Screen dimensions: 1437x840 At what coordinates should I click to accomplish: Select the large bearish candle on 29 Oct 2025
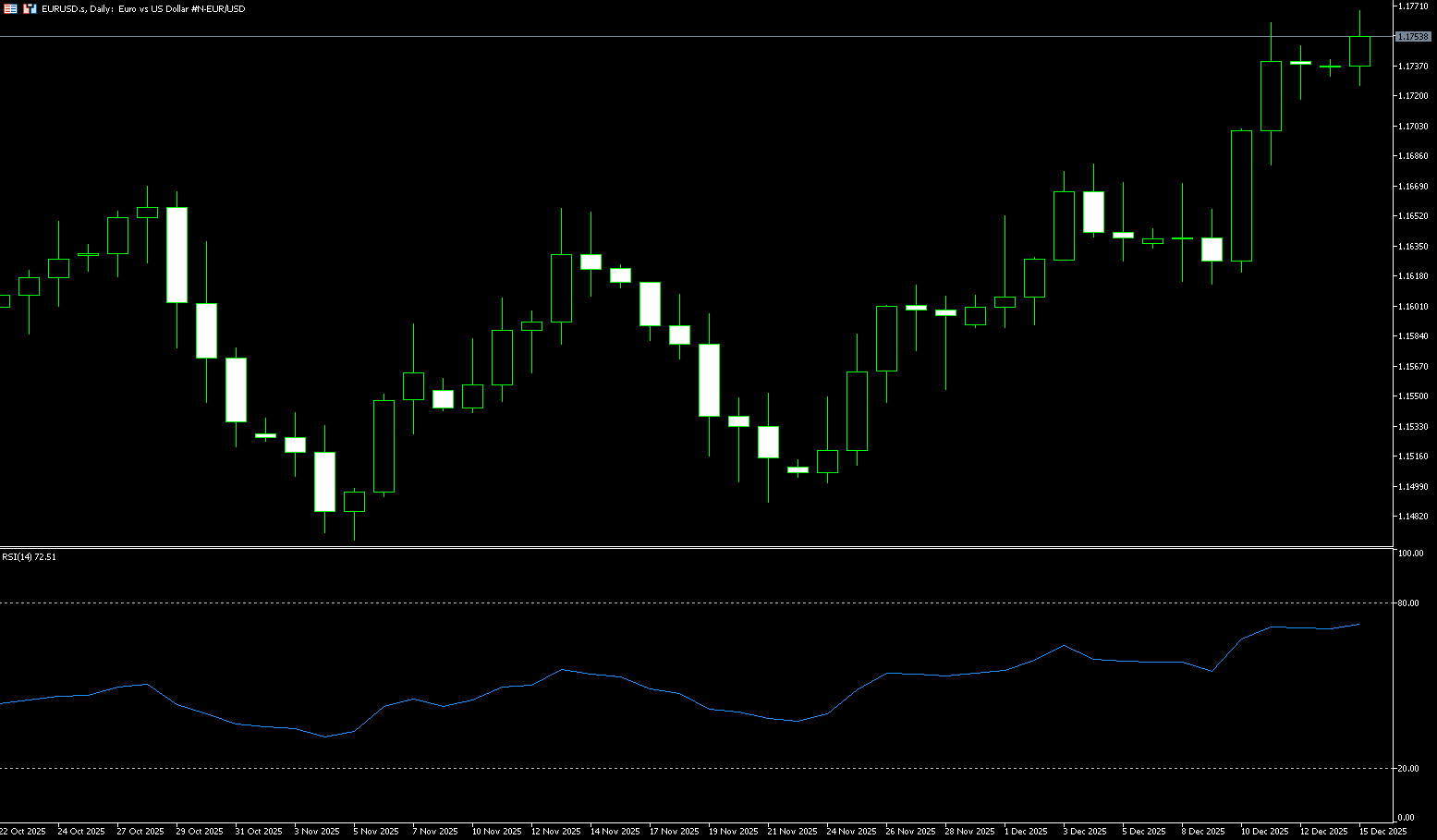pyautogui.click(x=177, y=254)
